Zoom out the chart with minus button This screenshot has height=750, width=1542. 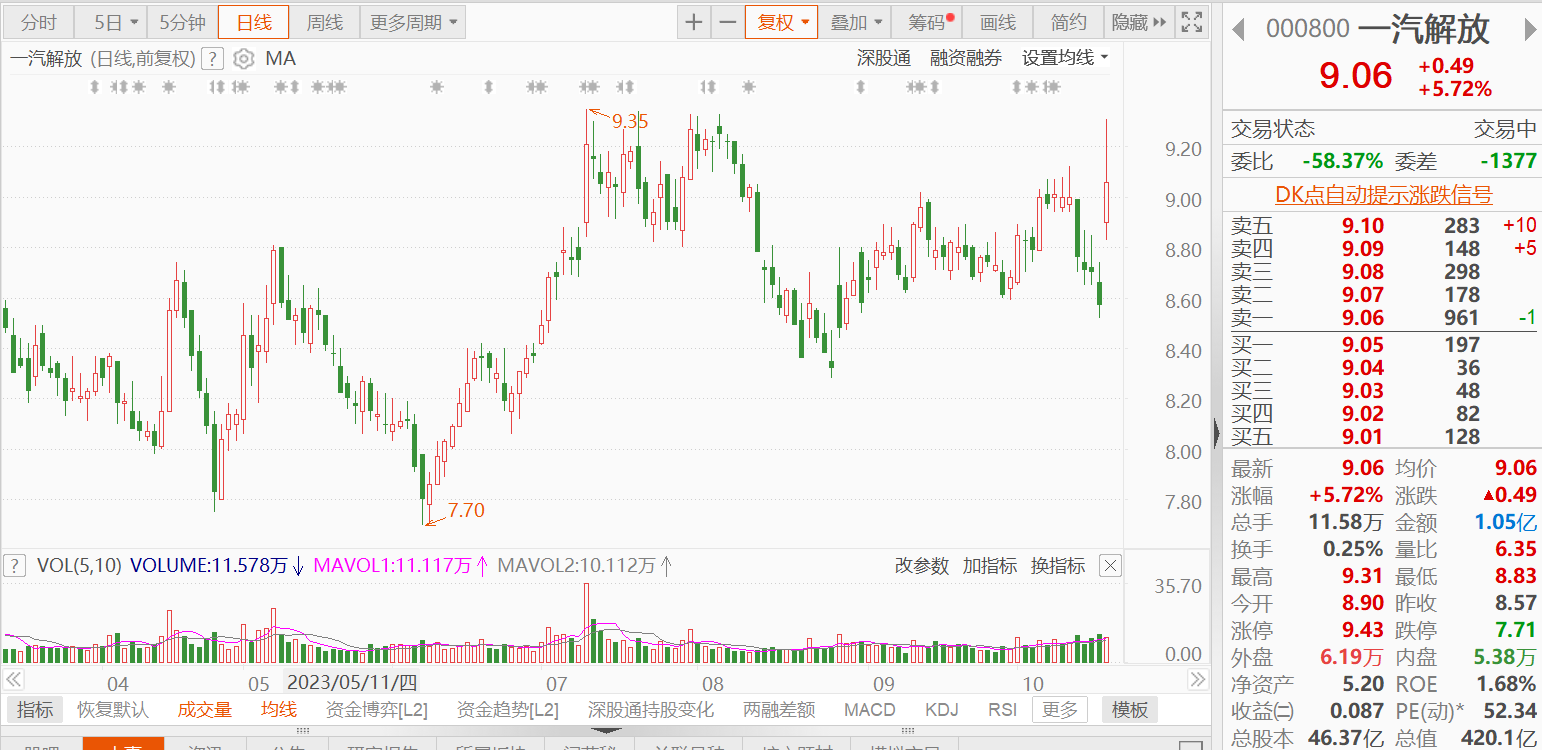727,22
